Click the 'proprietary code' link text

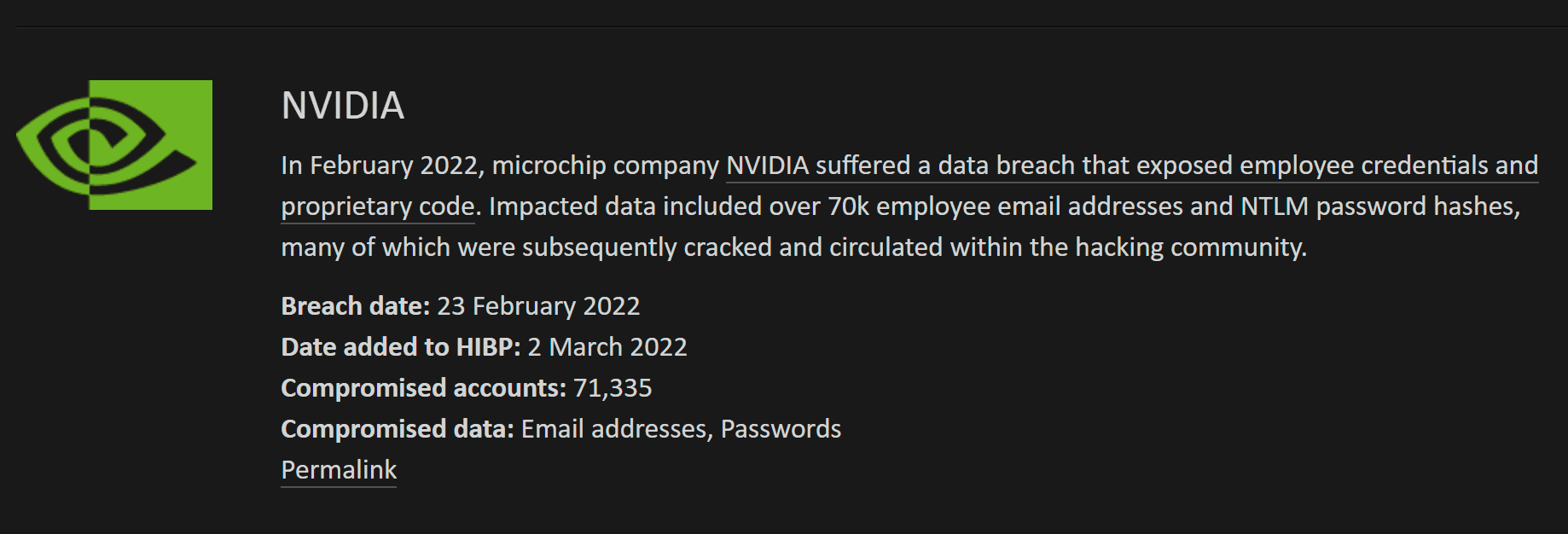[x=378, y=206]
